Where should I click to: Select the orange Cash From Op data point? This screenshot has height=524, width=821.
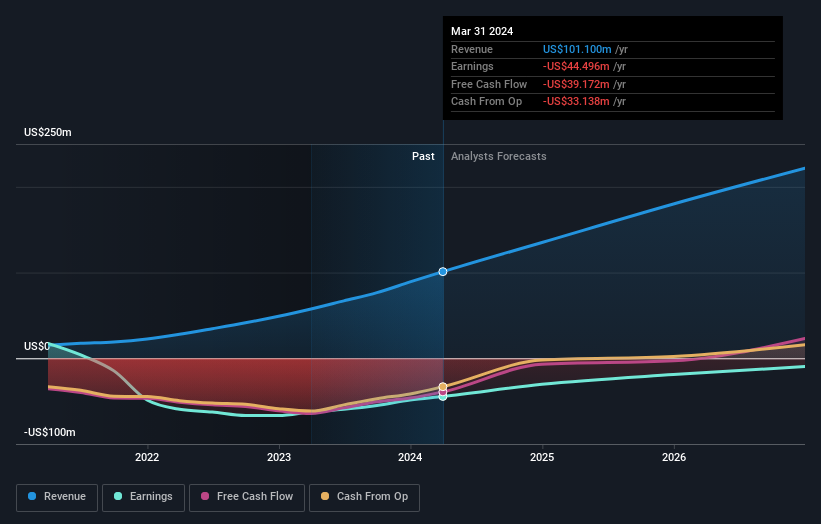tap(443, 387)
